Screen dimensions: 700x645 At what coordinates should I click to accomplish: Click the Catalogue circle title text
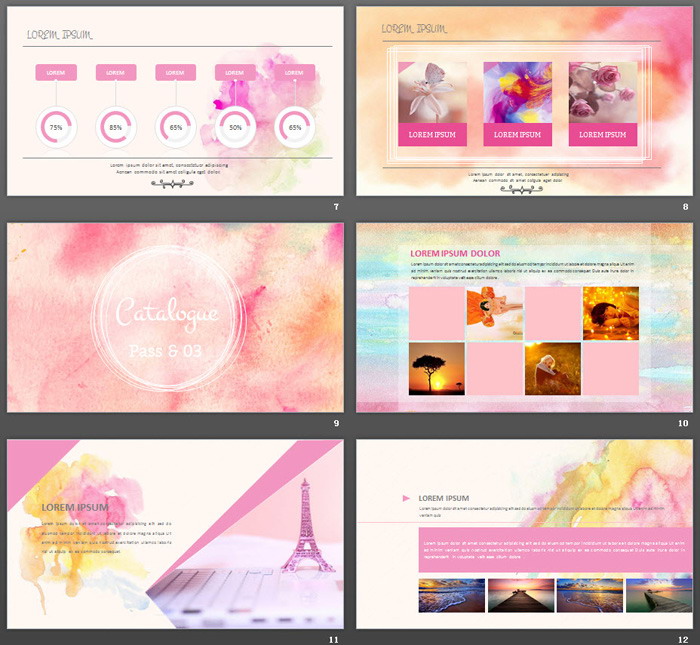167,314
